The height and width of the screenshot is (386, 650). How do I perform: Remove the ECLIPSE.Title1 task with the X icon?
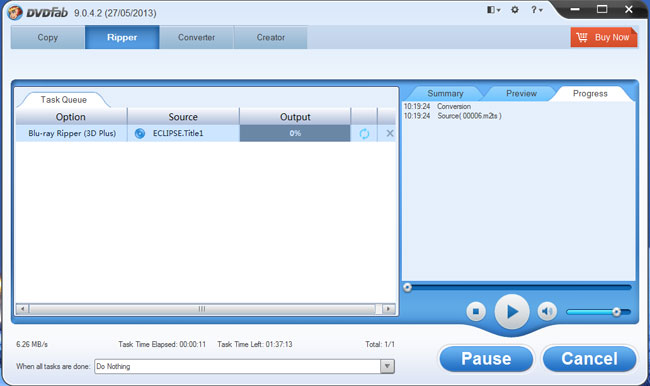[390, 134]
